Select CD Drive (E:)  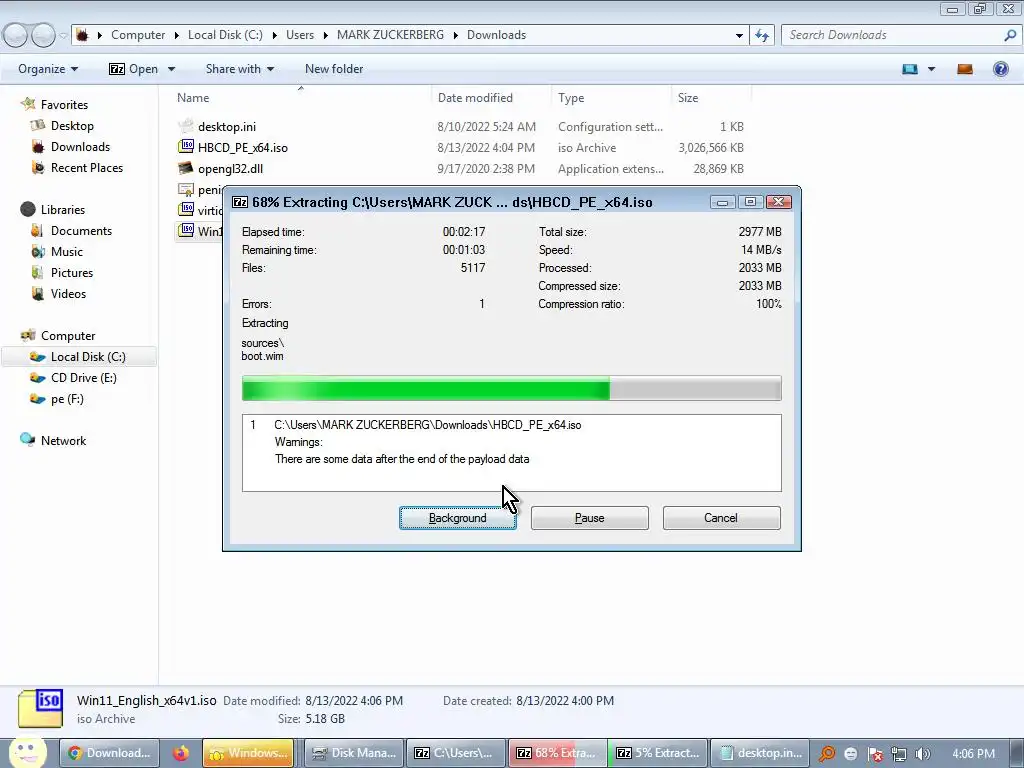point(84,377)
